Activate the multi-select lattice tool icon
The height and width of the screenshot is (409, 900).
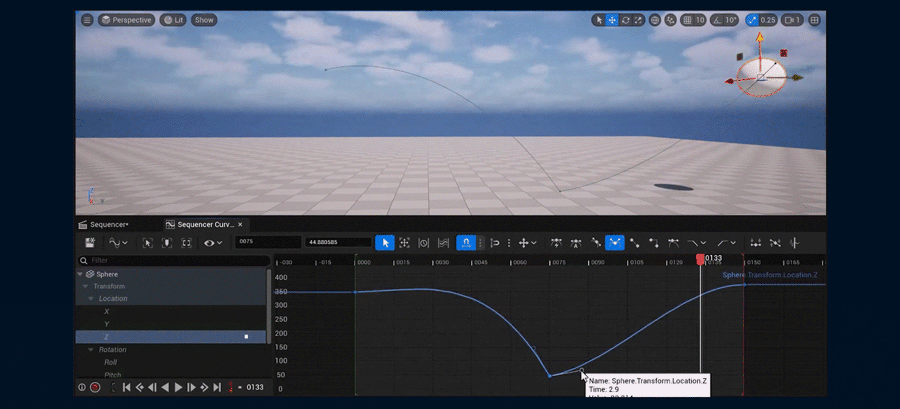click(443, 243)
